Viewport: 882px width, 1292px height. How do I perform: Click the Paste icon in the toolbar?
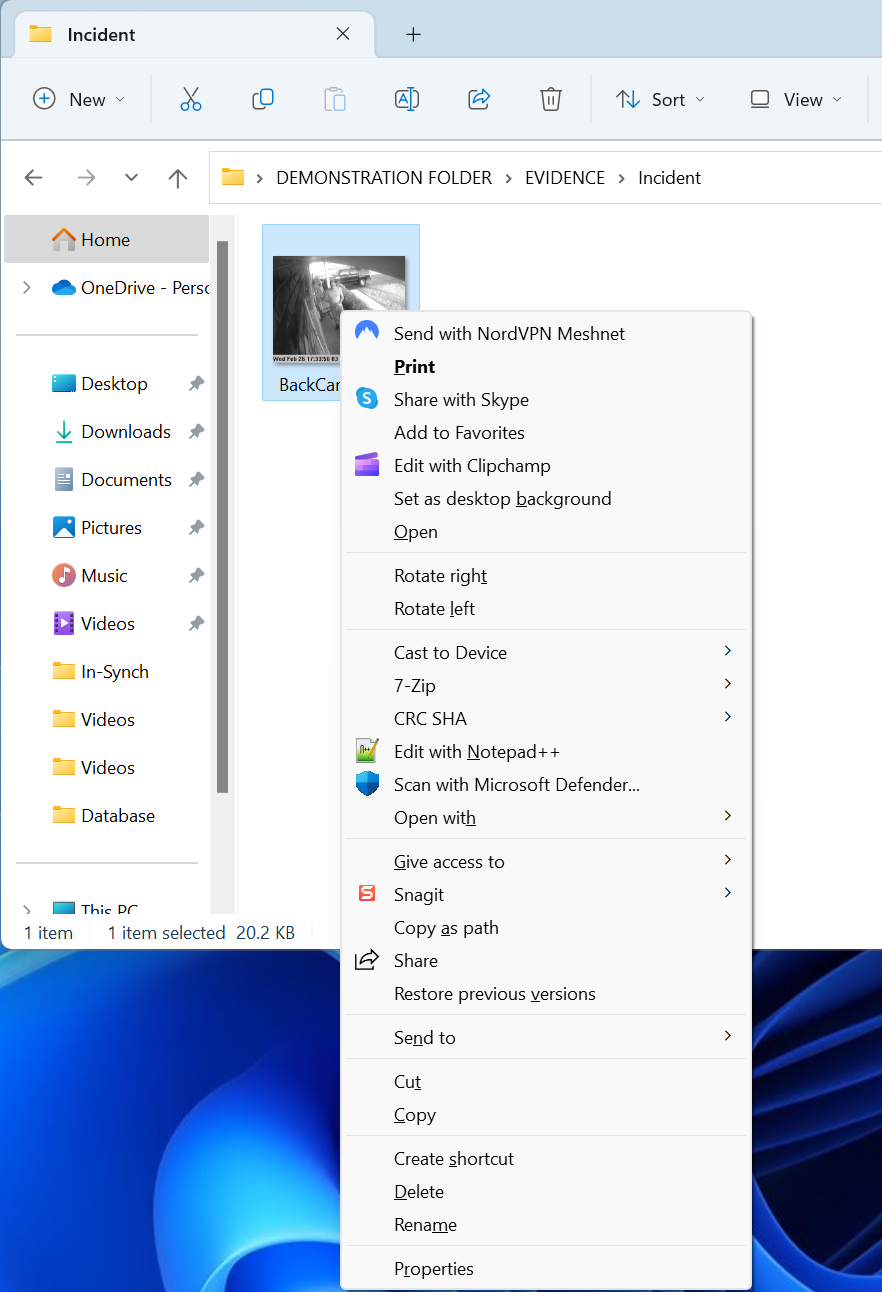(x=335, y=99)
